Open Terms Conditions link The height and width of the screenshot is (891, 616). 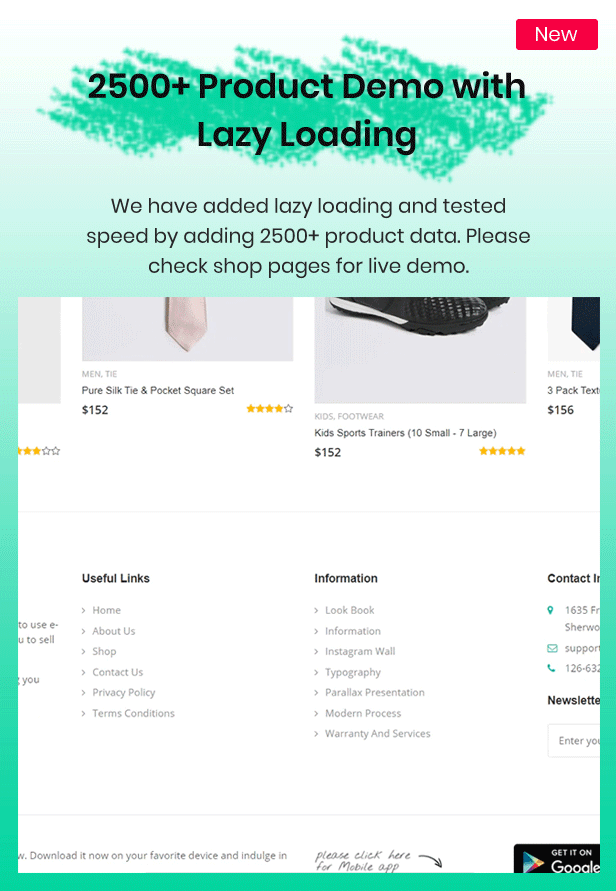pos(134,713)
